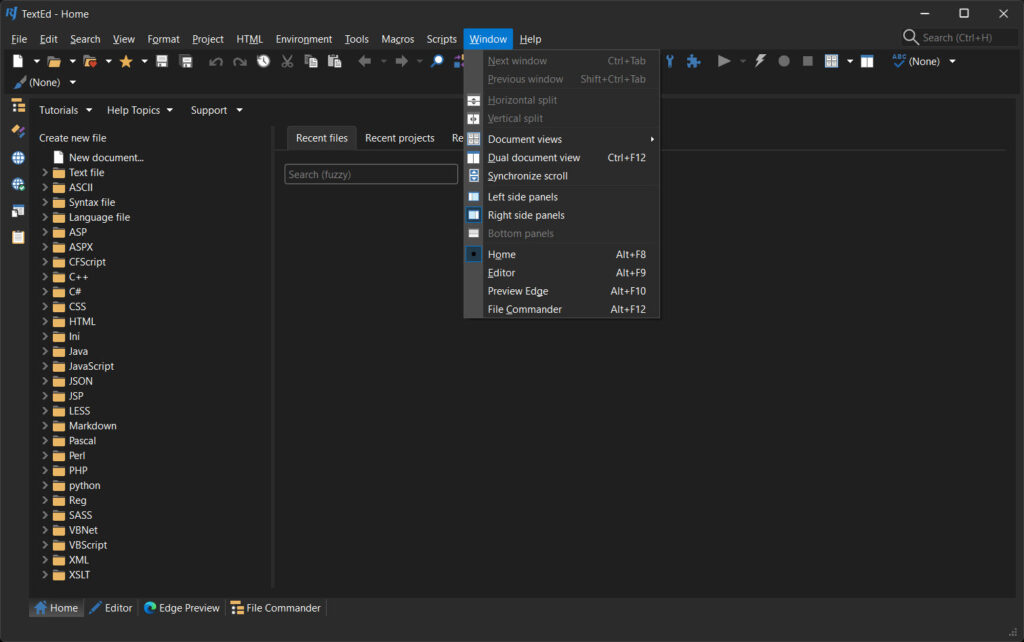Click the open folder toolbar icon
The width and height of the screenshot is (1024, 642).
(54, 61)
